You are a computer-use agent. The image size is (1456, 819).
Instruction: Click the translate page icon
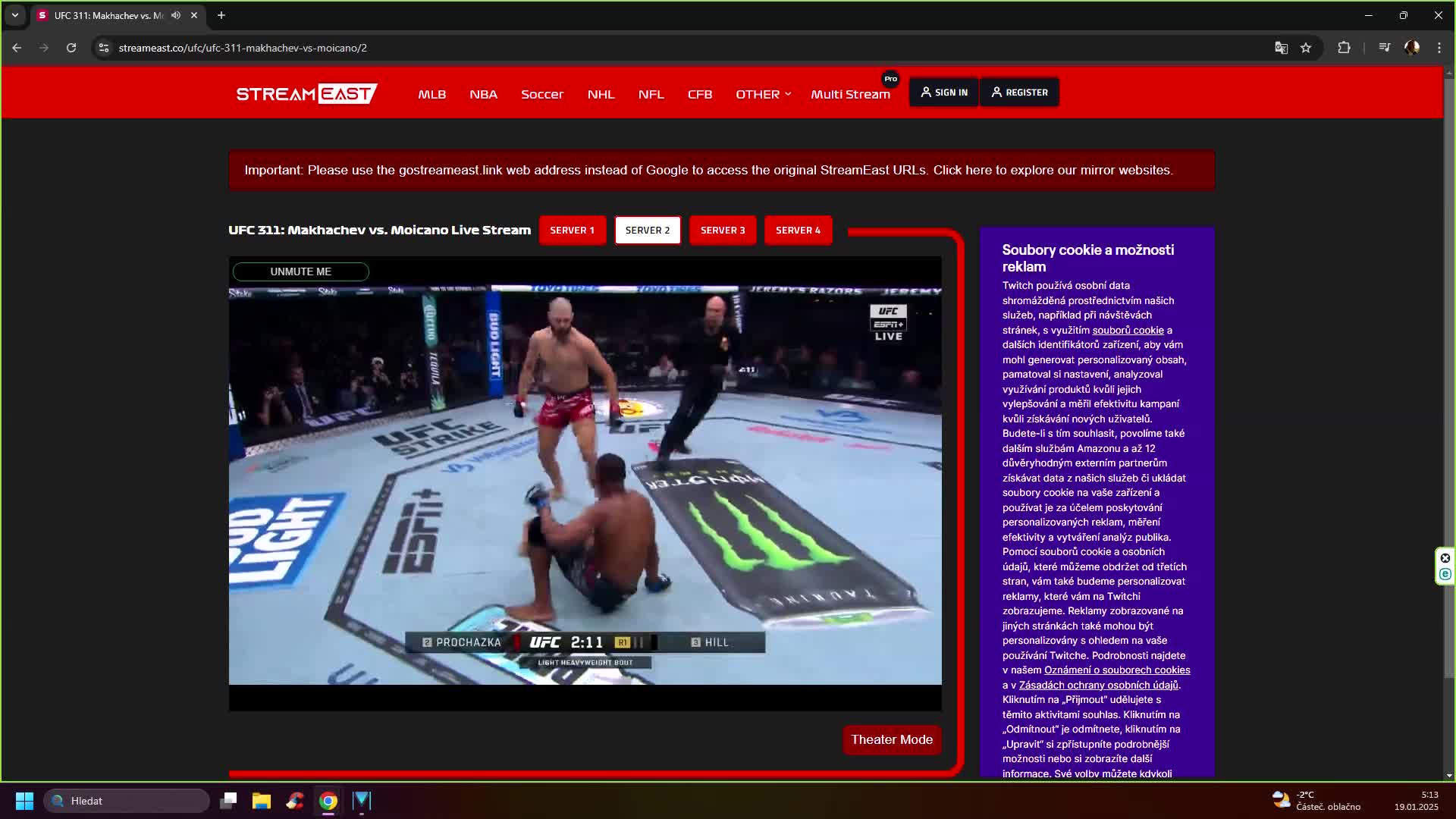coord(1281,48)
